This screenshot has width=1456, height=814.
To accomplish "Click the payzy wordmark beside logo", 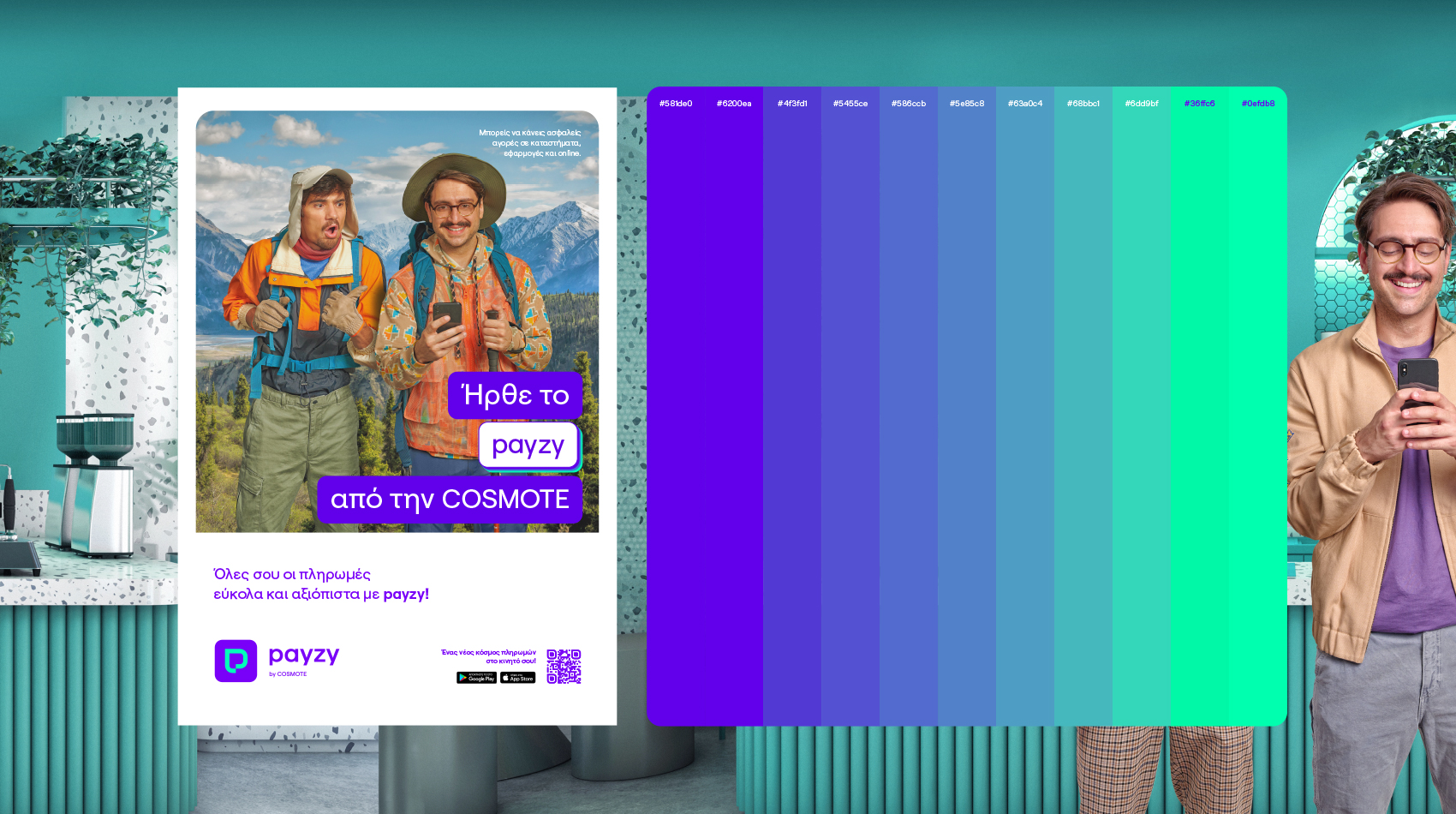I will [304, 655].
